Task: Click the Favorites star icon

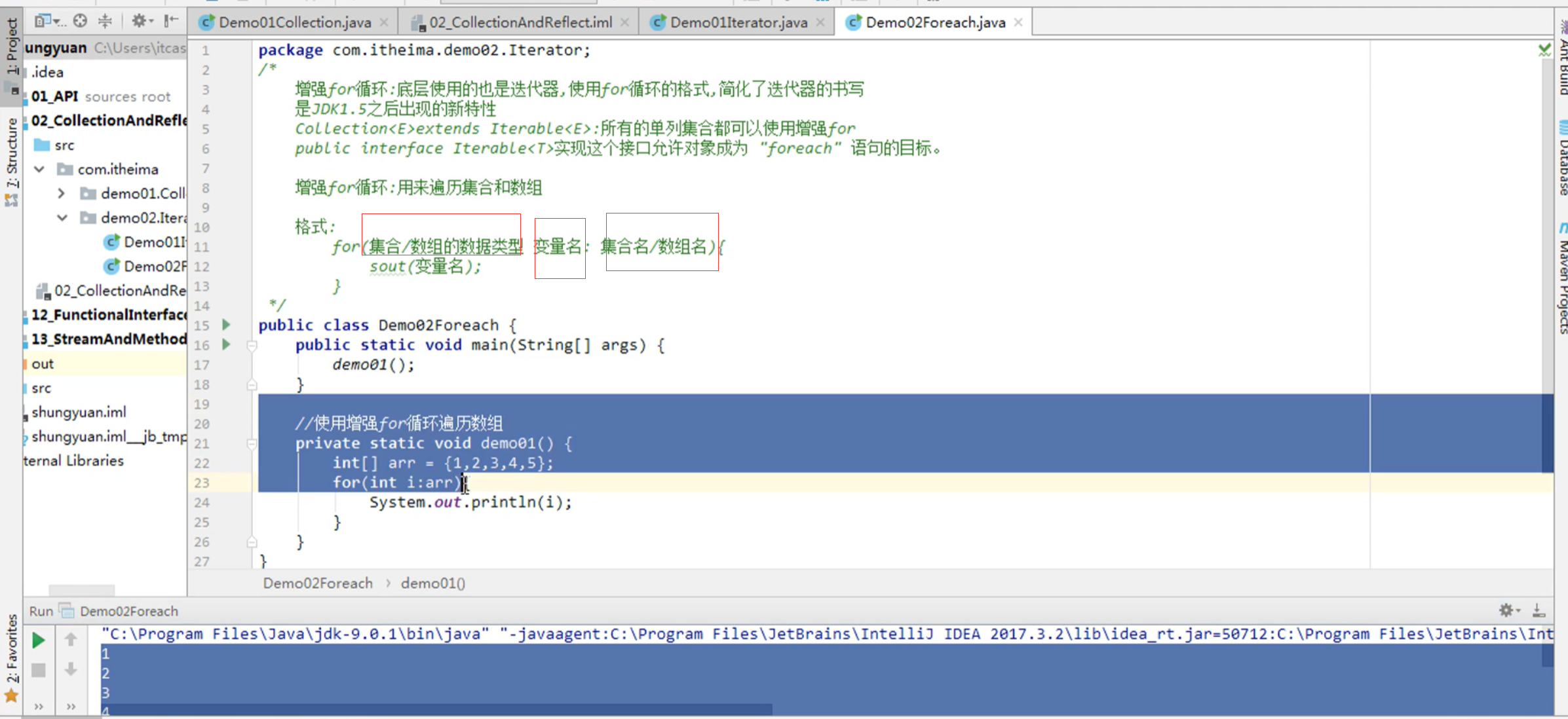Action: [x=11, y=696]
